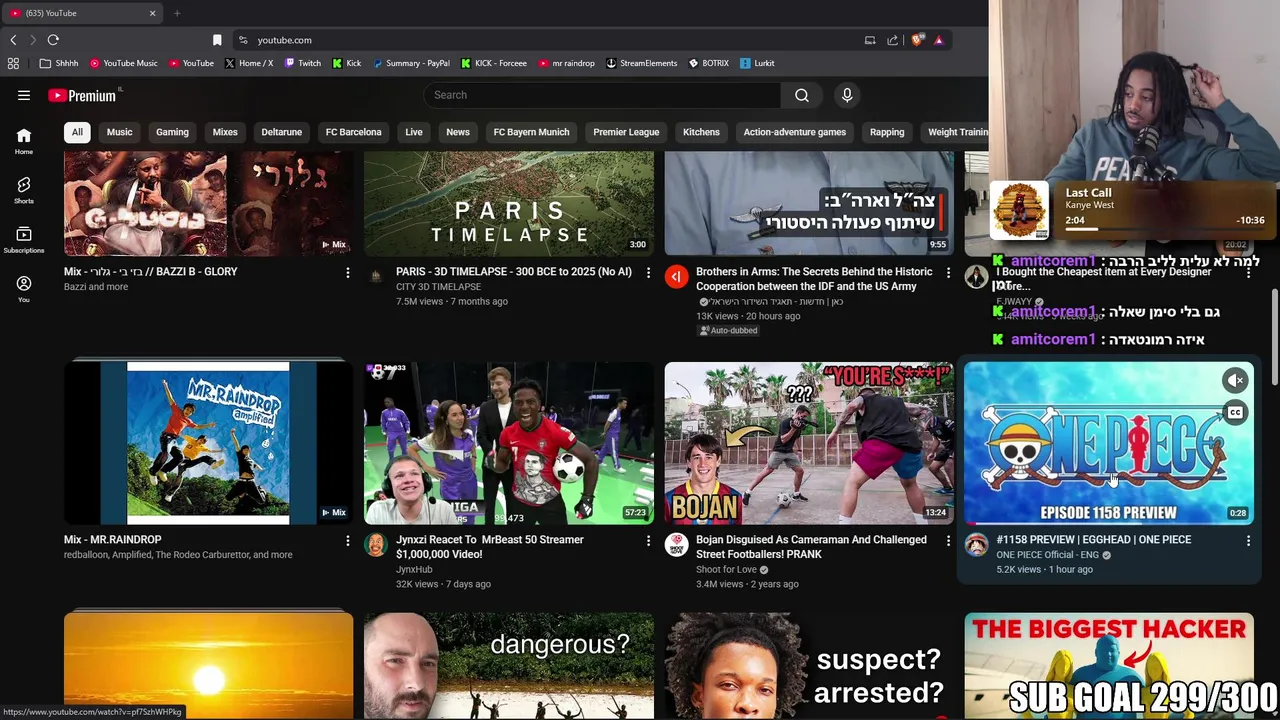
Task: Open a new browser tab
Action: (177, 13)
